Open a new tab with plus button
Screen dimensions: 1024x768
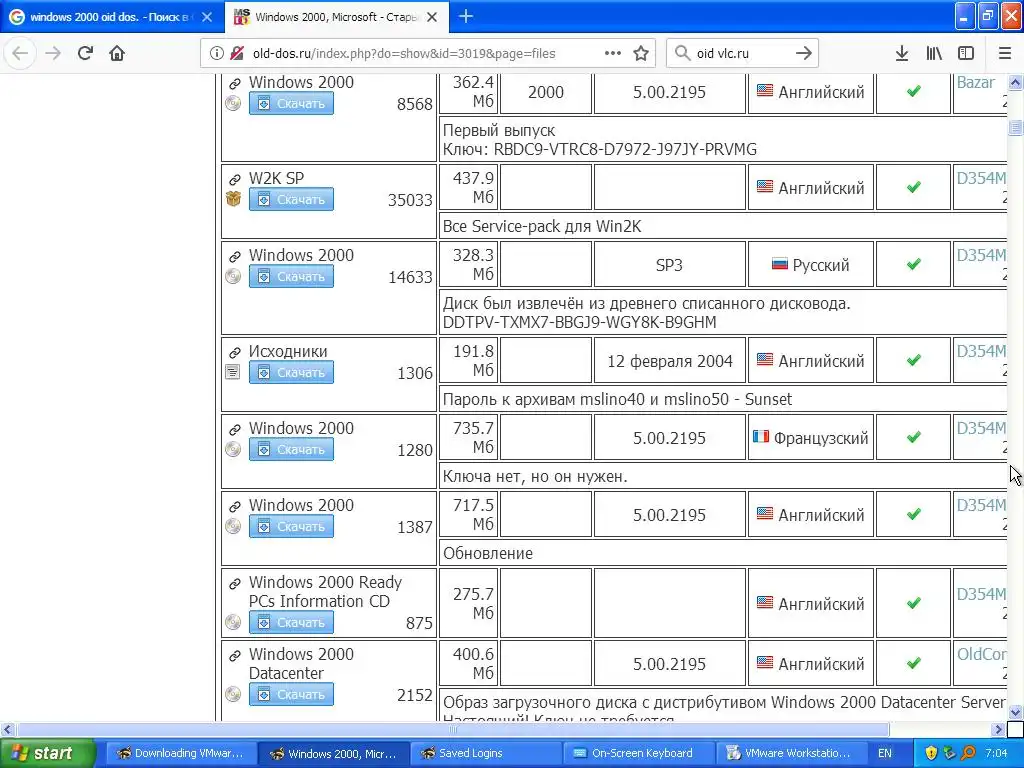click(x=466, y=16)
